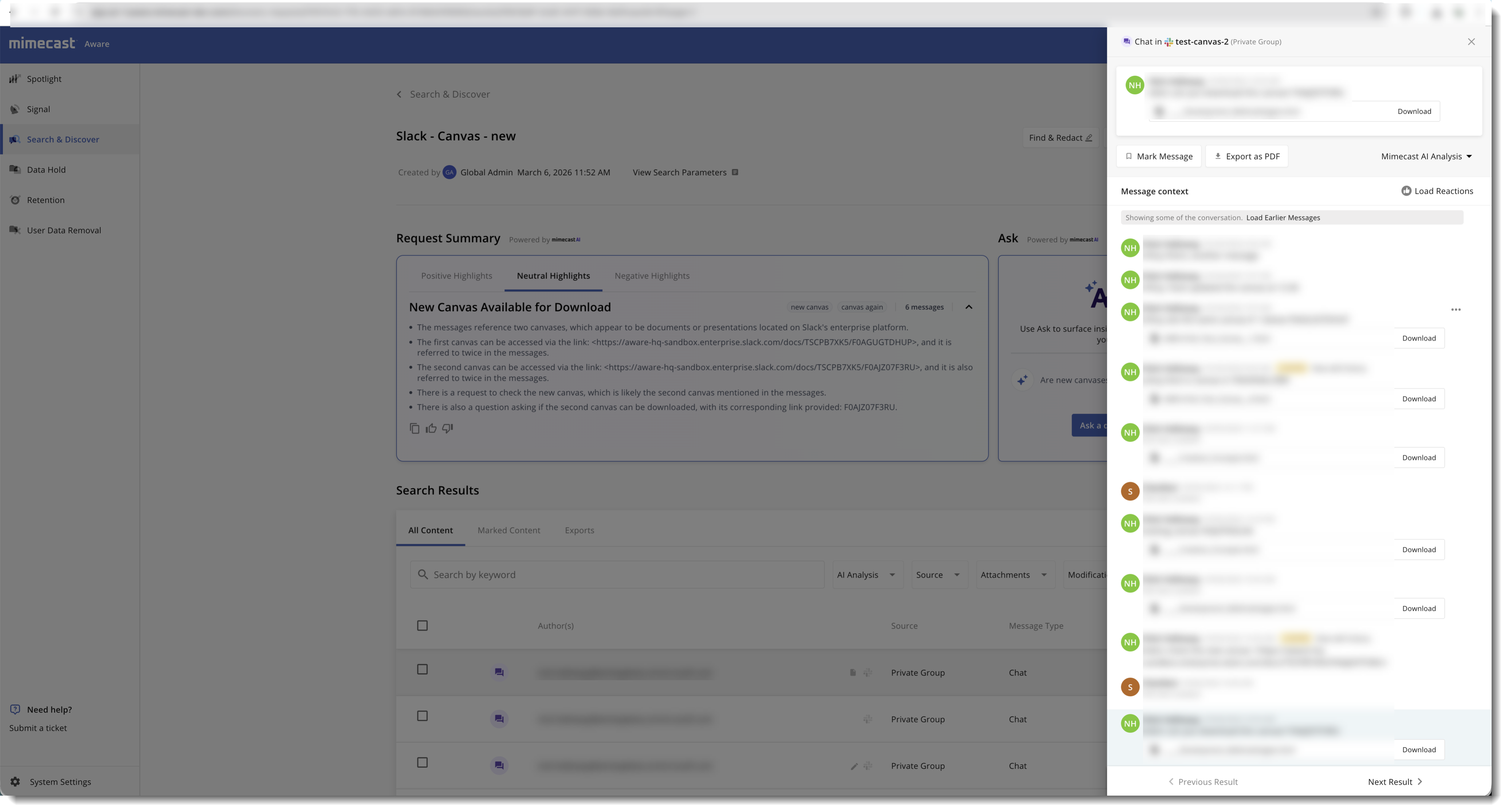Check the select-all checkbox in results header
Image resolution: width=1508 pixels, height=812 pixels.
422,626
